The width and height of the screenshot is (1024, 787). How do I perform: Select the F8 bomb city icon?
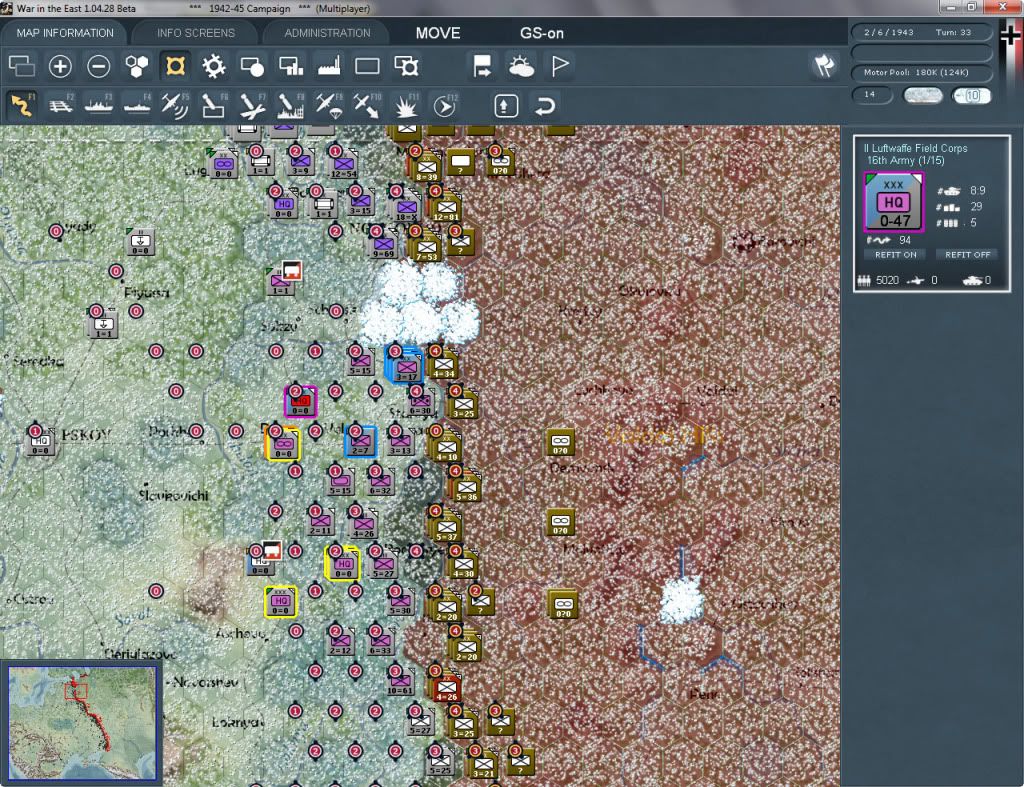291,105
